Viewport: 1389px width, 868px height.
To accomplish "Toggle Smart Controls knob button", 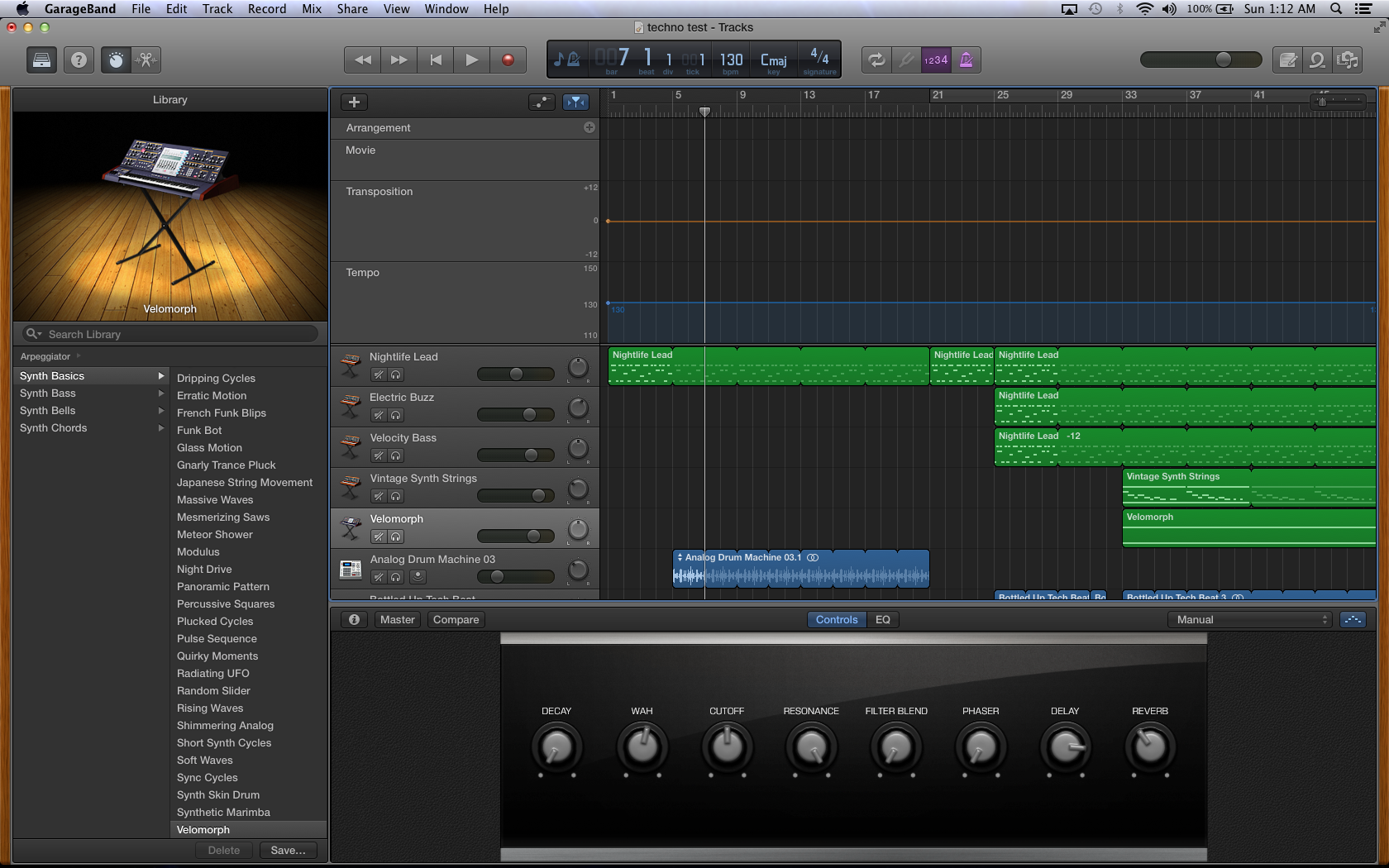I will [x=116, y=60].
